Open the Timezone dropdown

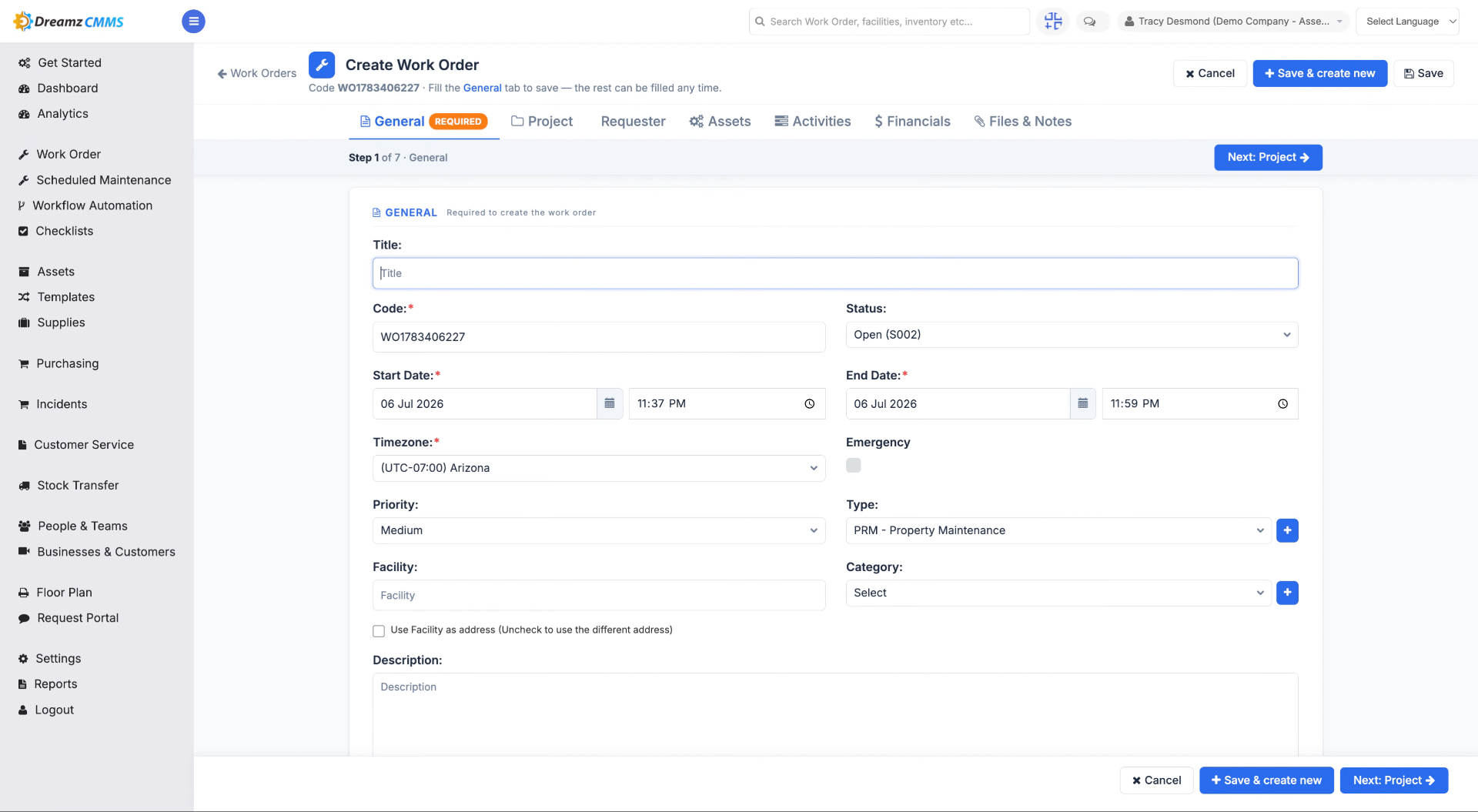pos(599,468)
